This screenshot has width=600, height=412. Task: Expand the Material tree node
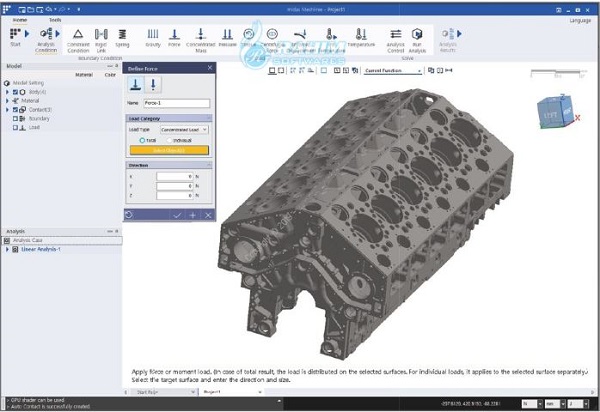click(7, 101)
